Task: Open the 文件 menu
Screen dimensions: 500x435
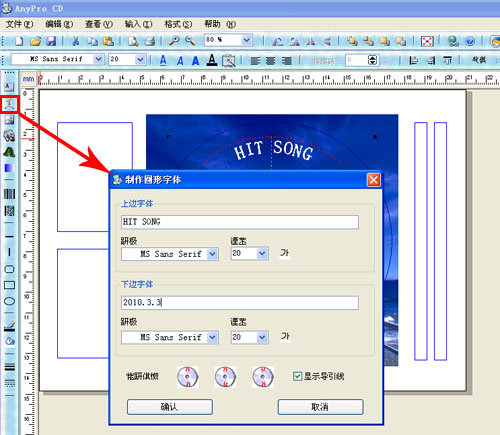Action: tap(20, 24)
